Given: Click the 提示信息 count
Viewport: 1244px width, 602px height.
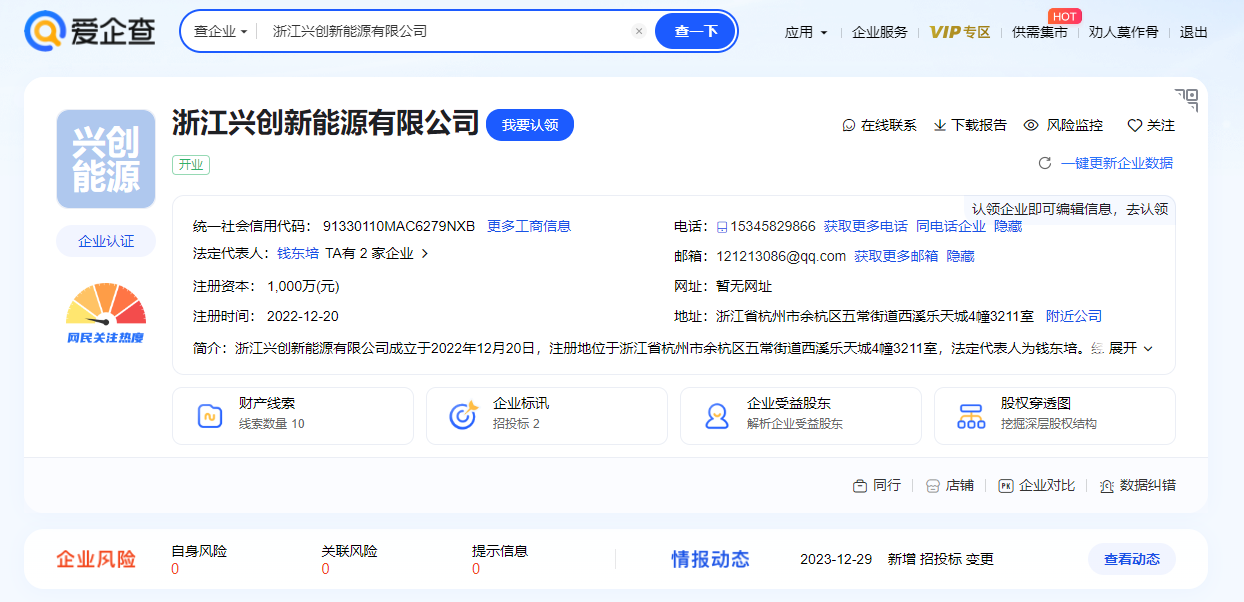Looking at the screenshot, I should [476, 569].
